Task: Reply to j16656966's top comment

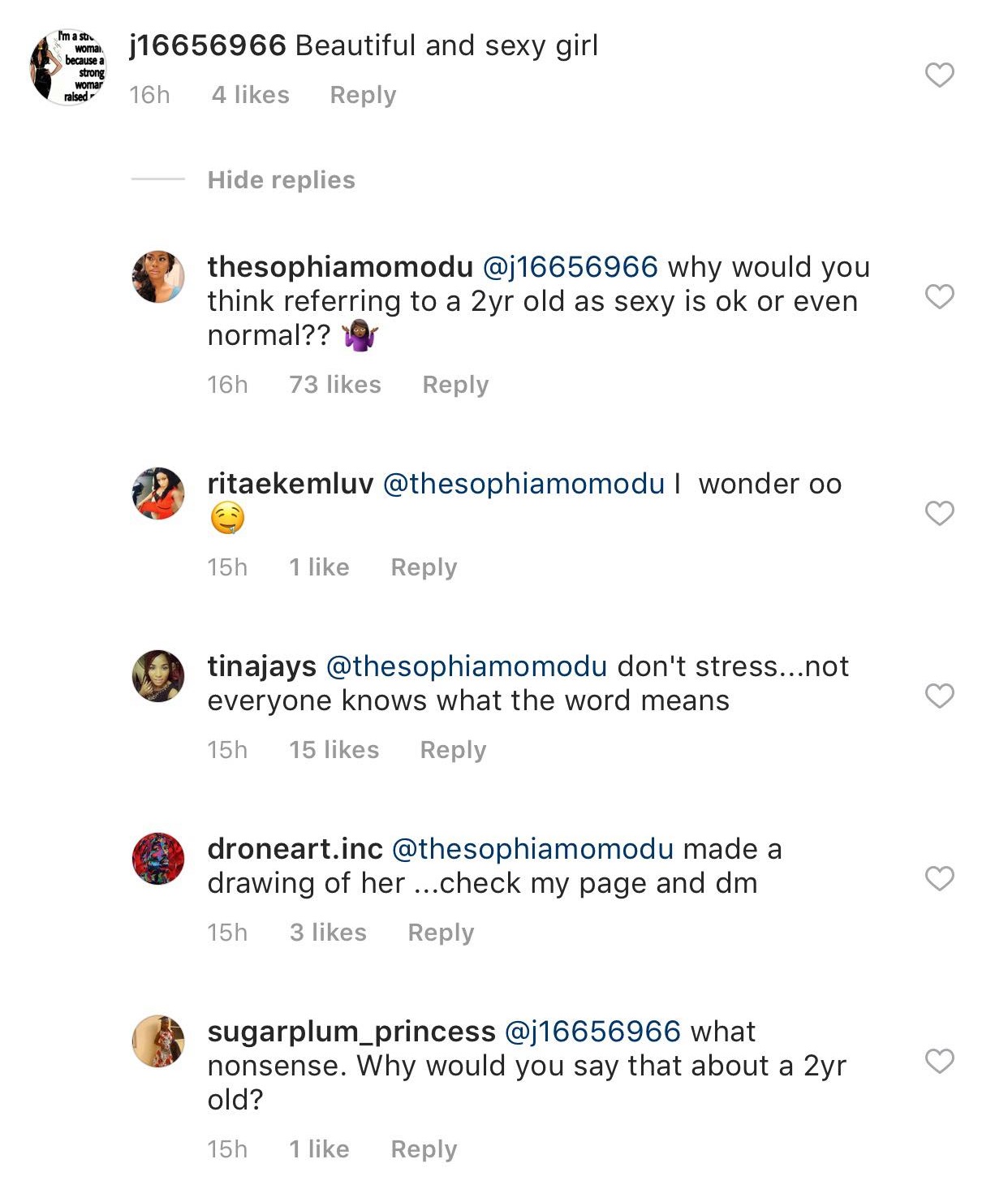Action: (363, 95)
